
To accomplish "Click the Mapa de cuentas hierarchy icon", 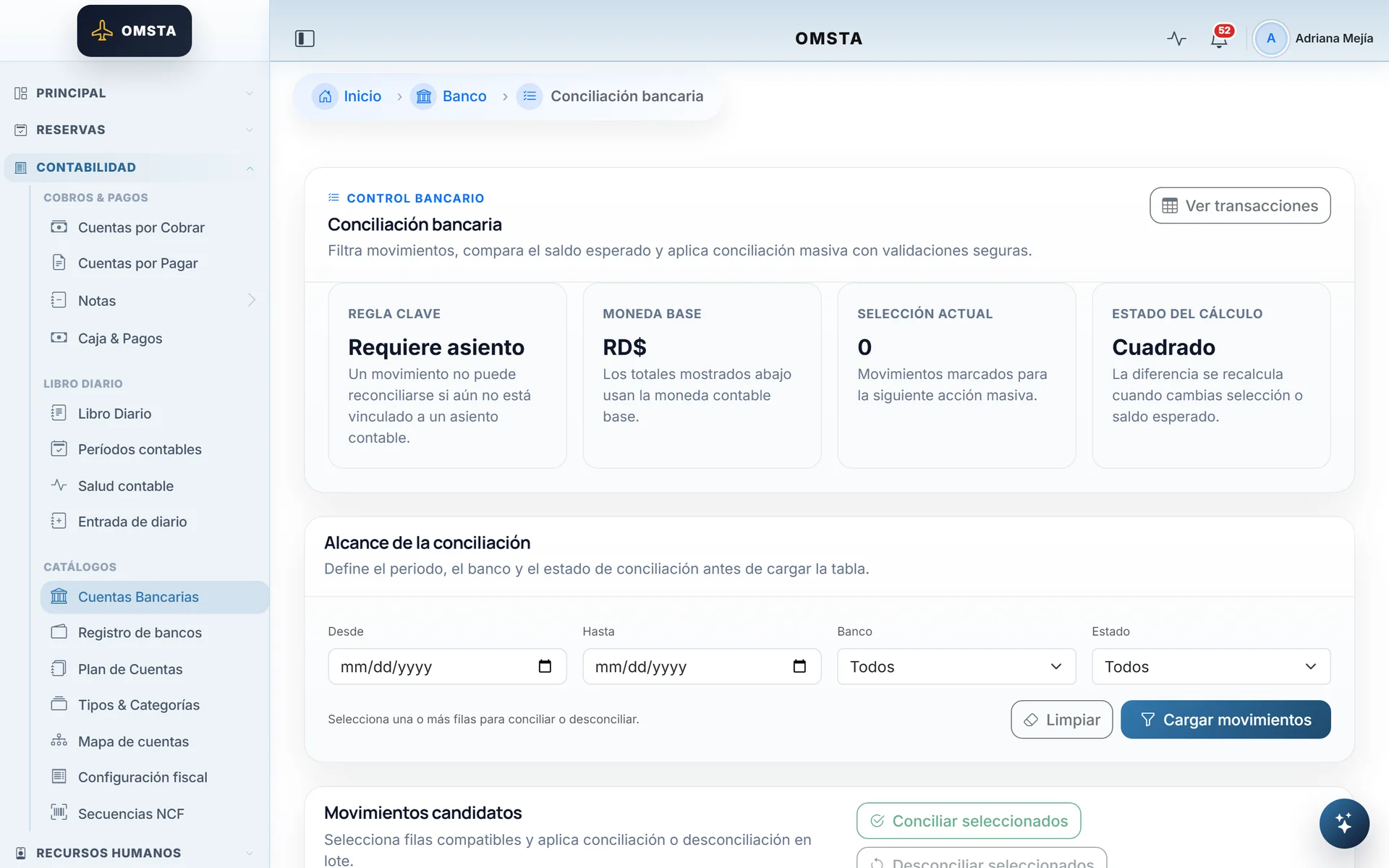I will point(59,741).
